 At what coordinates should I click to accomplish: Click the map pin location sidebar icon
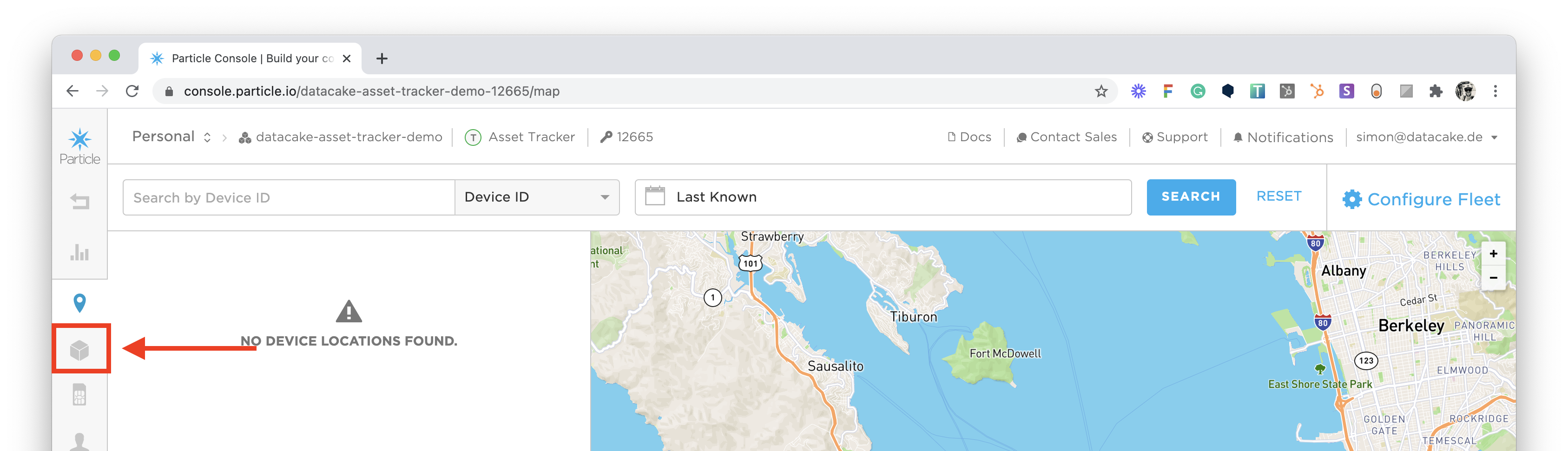[80, 302]
